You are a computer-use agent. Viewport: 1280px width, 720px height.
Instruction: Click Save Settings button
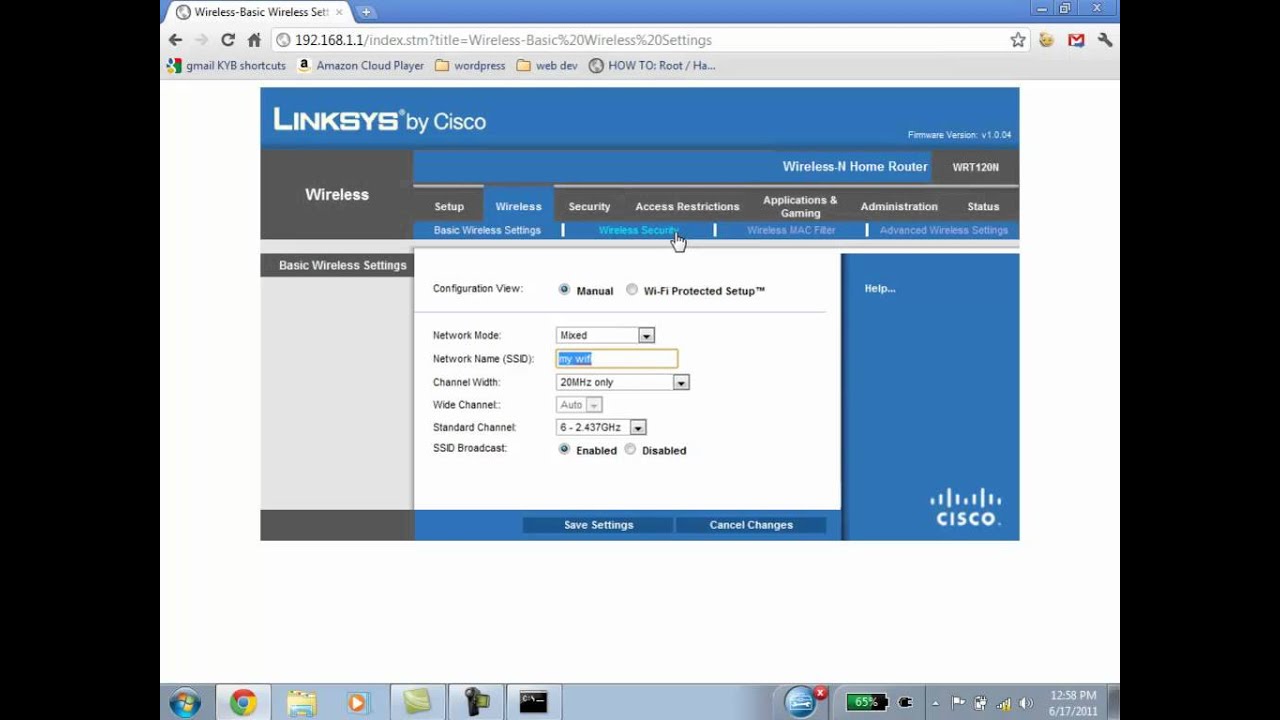point(598,525)
